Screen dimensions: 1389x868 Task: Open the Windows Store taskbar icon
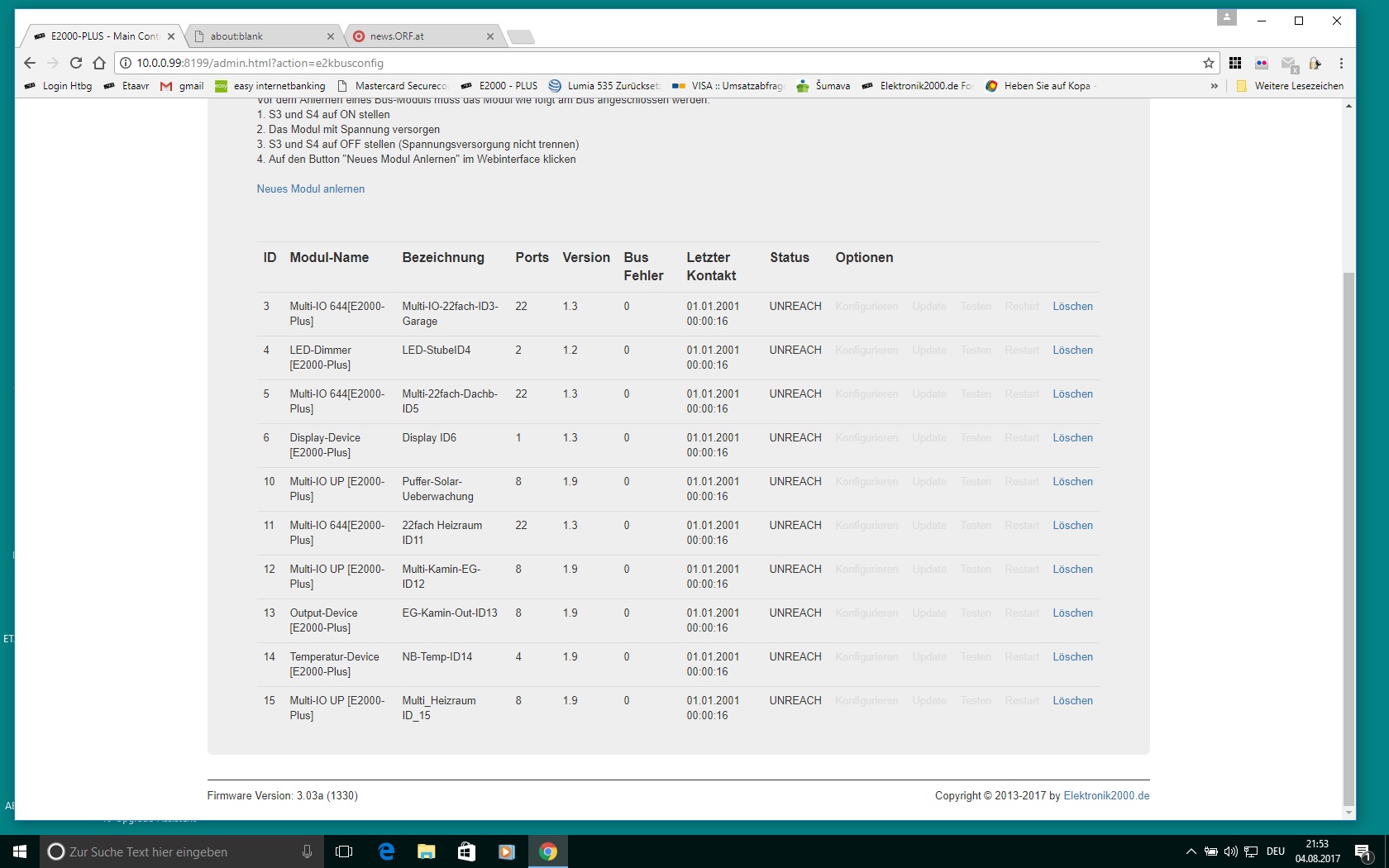466,851
